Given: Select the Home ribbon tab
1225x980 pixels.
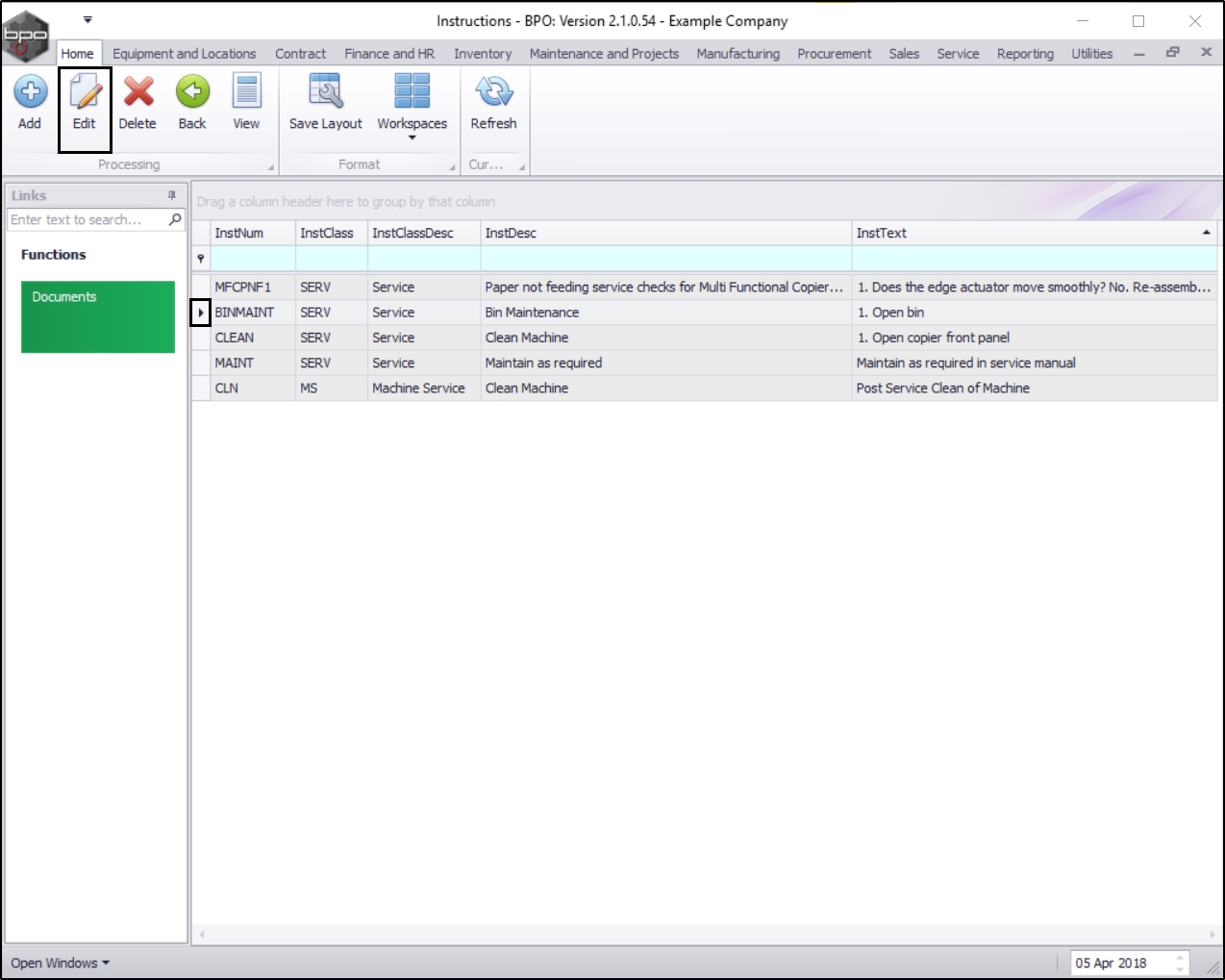Looking at the screenshot, I should point(78,54).
